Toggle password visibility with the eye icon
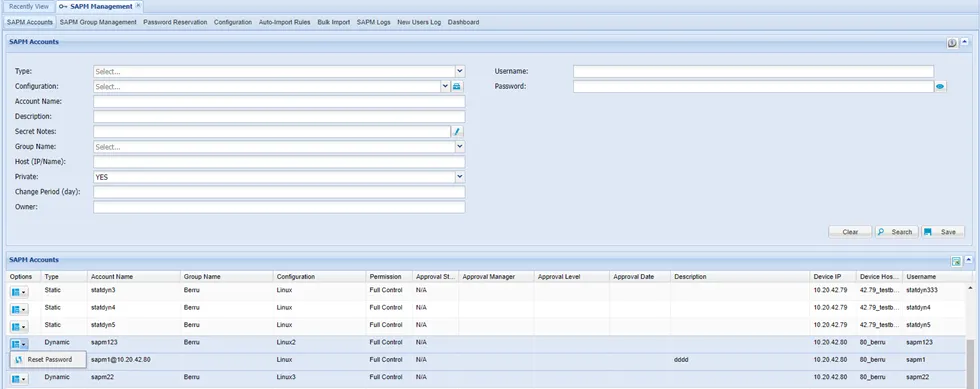 click(x=940, y=87)
